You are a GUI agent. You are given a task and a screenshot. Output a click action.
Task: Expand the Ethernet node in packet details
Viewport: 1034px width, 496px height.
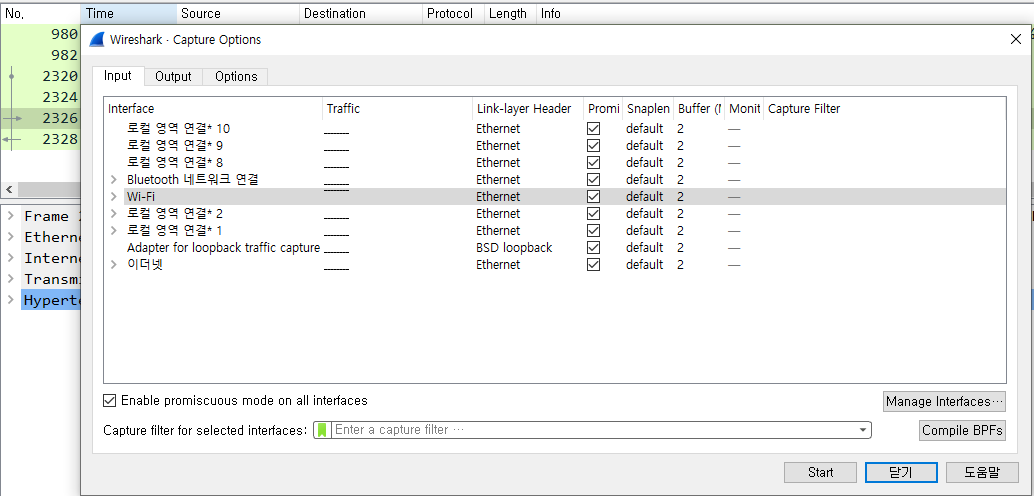[11, 237]
